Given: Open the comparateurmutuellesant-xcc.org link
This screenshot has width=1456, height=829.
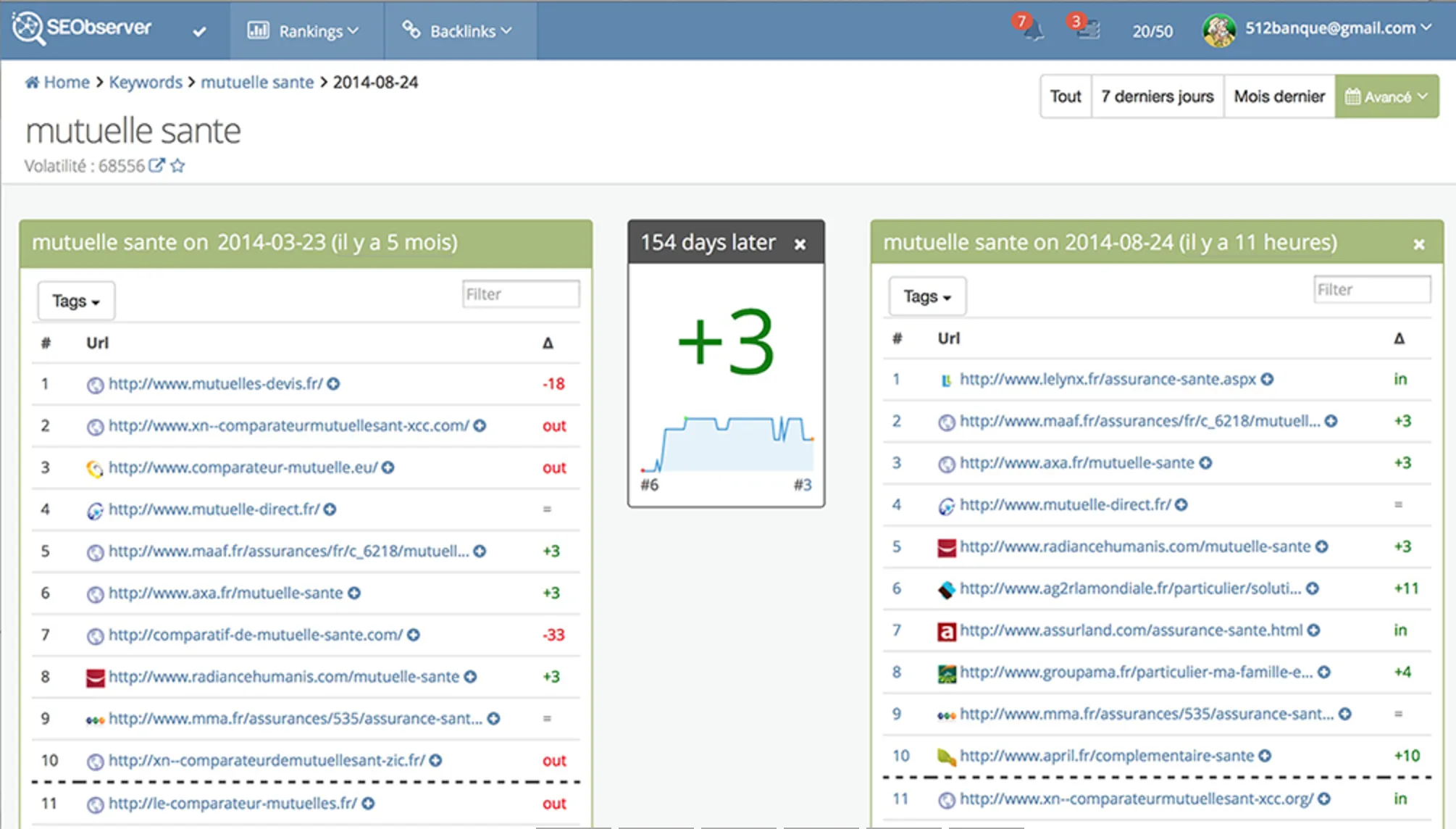Looking at the screenshot, I should [1137, 799].
